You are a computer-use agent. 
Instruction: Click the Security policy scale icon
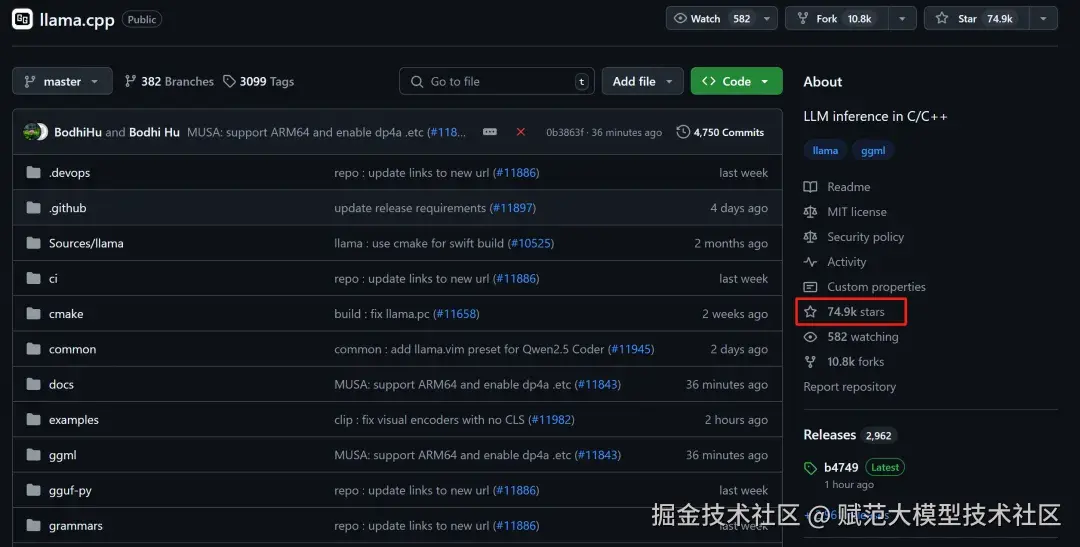tap(811, 236)
